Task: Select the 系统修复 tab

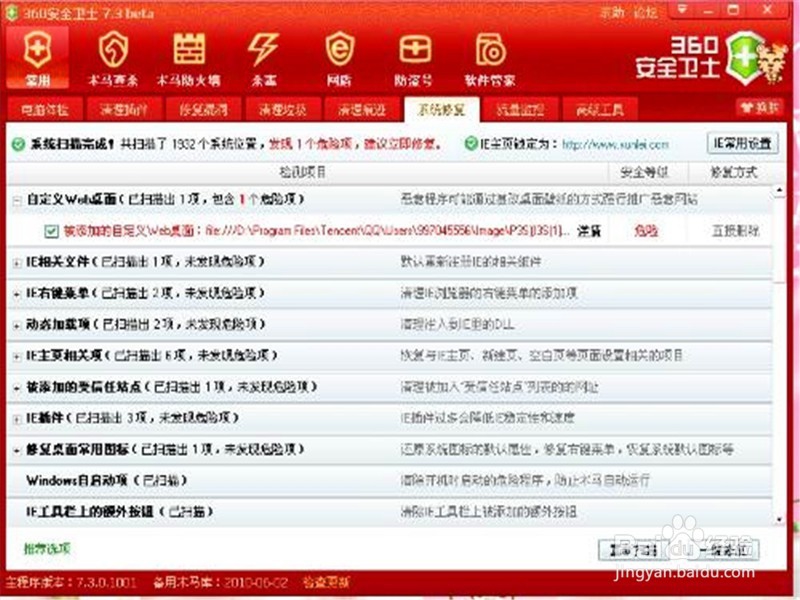Action: (x=441, y=109)
